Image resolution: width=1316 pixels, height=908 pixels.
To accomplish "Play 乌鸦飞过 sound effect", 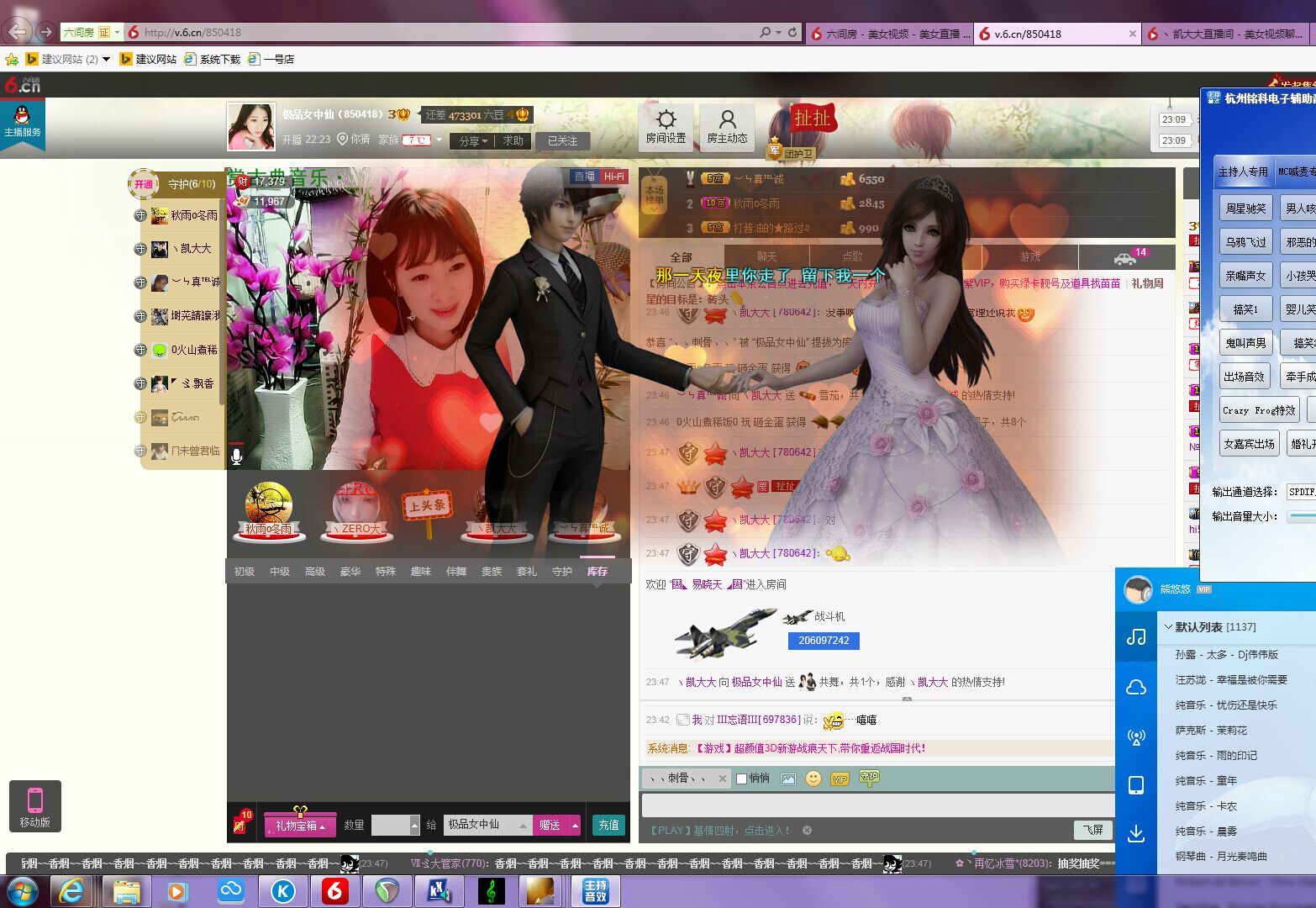I will [1245, 242].
